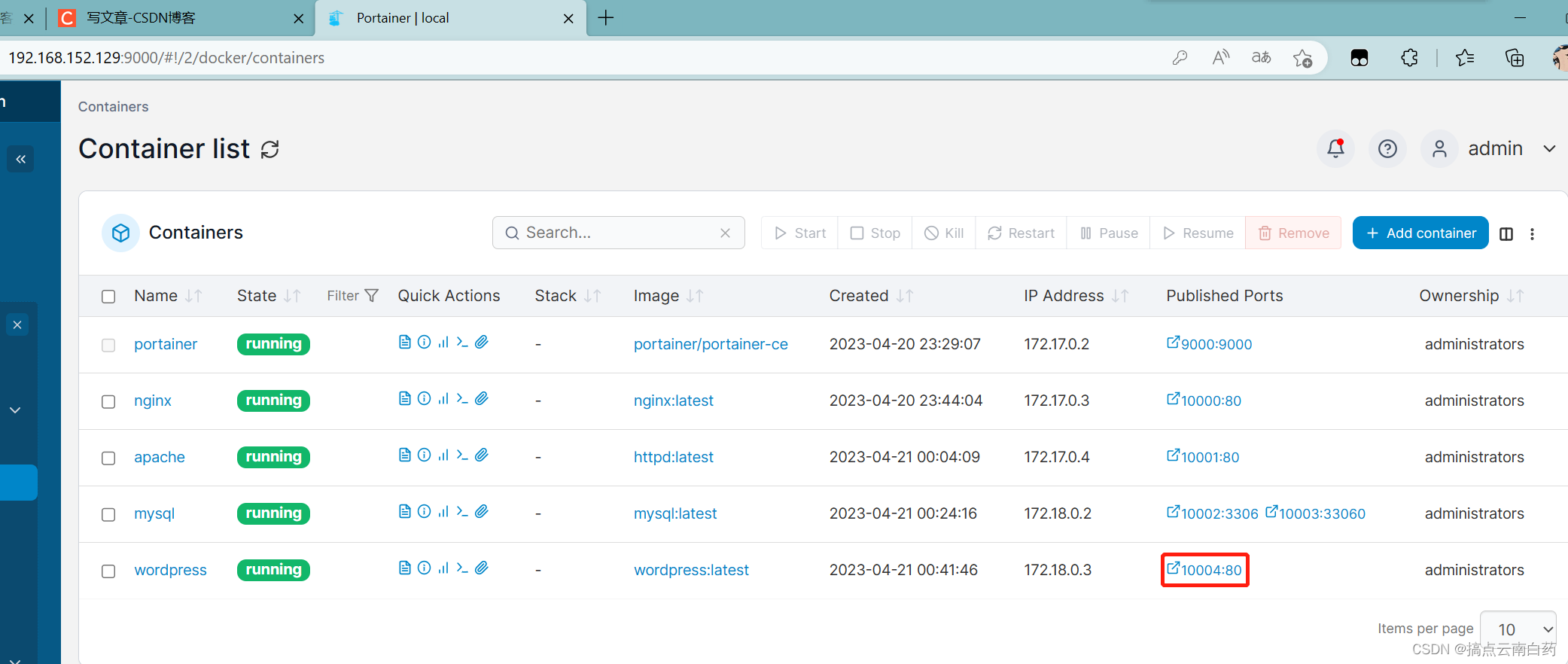Viewport: 1568px width, 664px height.
Task: View logs of the wordpress container
Action: [405, 568]
